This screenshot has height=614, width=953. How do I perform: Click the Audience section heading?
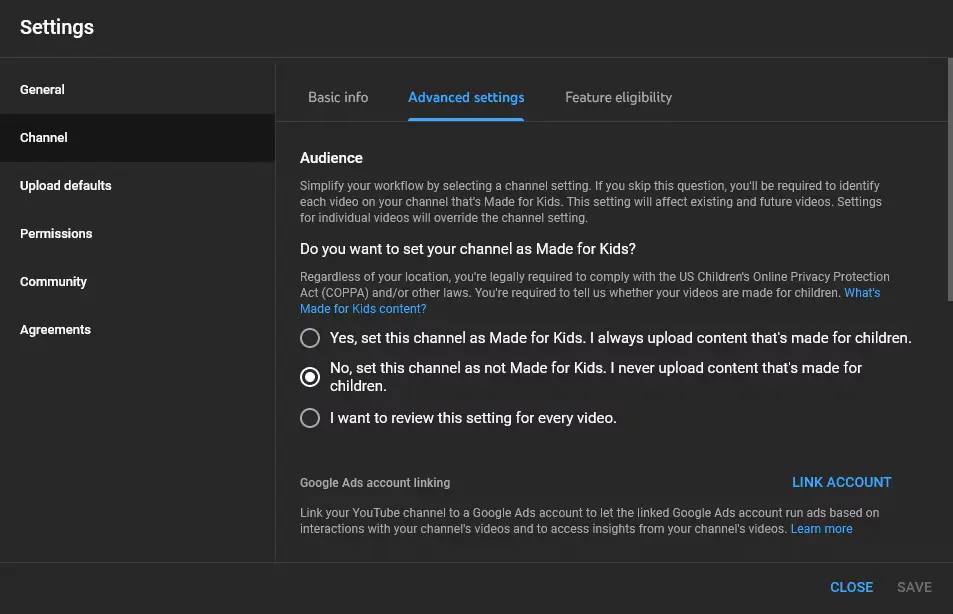click(x=330, y=157)
